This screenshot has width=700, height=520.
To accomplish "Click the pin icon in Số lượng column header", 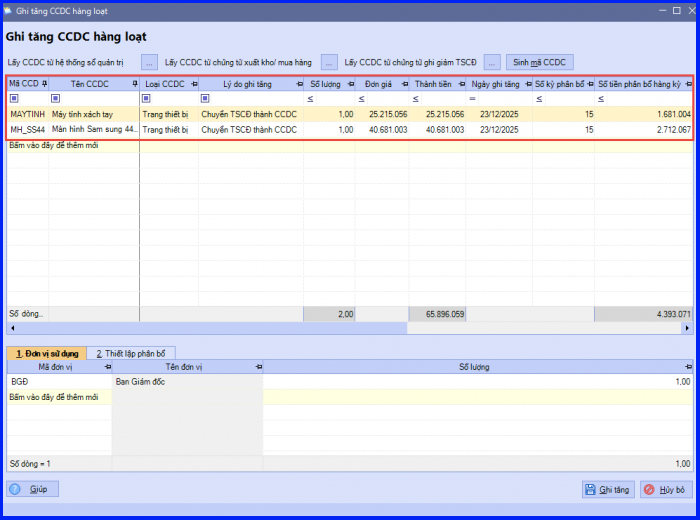I will (350, 84).
